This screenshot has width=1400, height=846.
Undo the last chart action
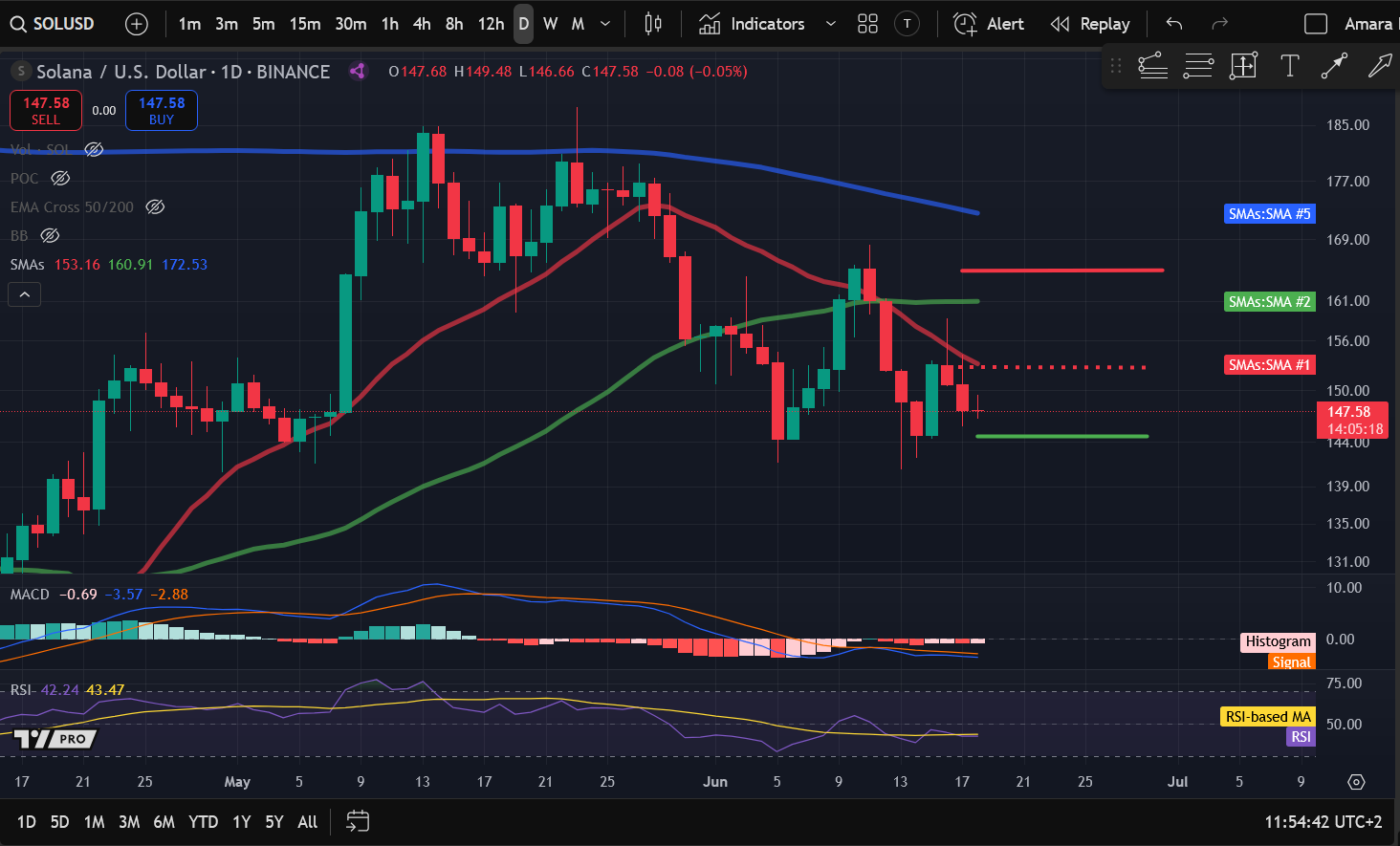tap(1174, 24)
